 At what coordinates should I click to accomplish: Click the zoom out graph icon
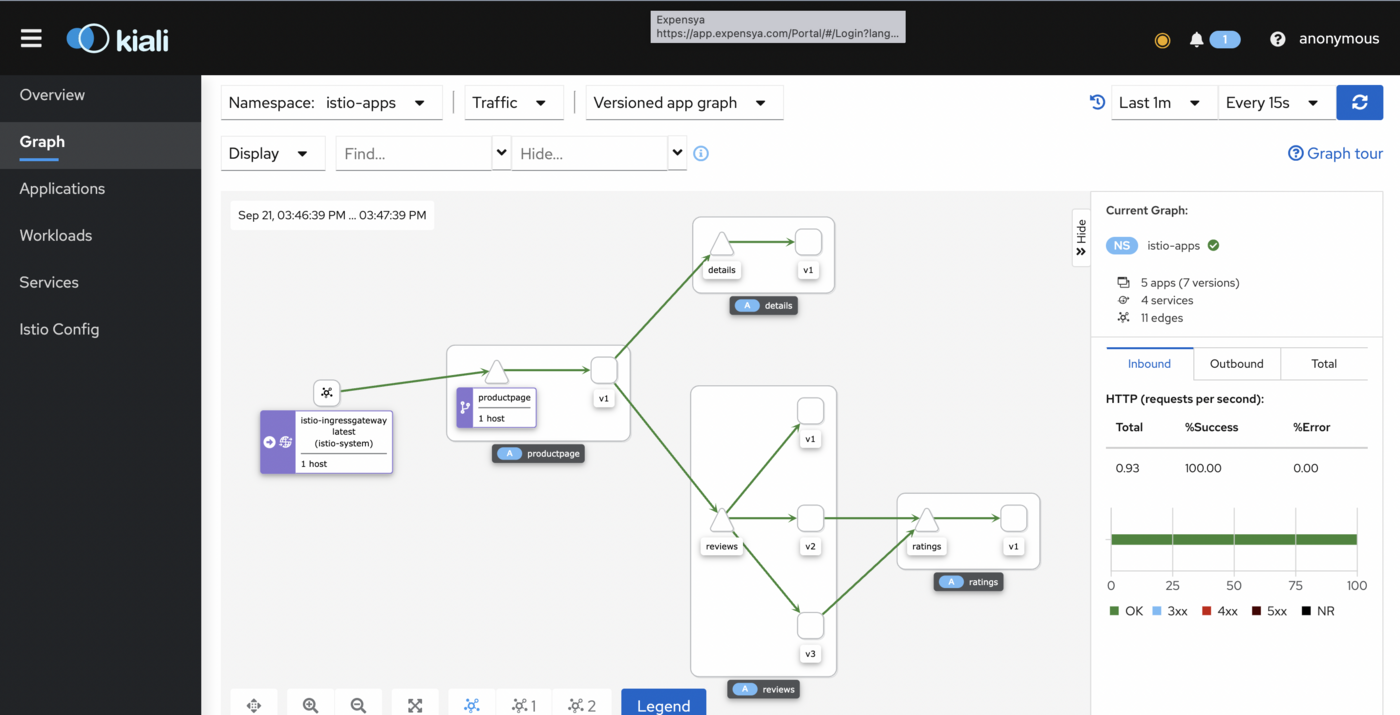(358, 705)
